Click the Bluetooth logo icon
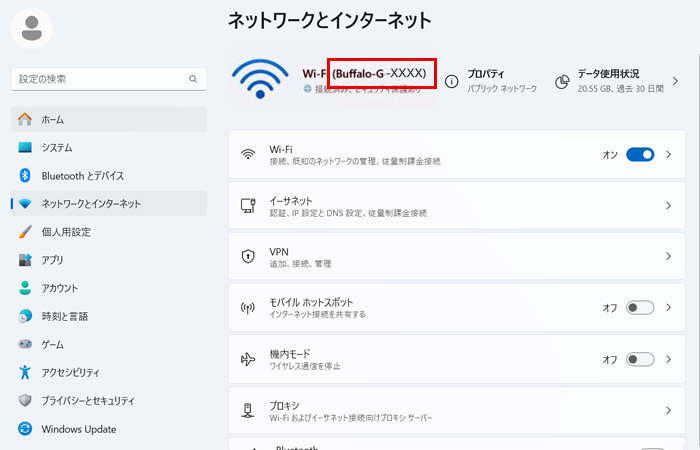 25,175
